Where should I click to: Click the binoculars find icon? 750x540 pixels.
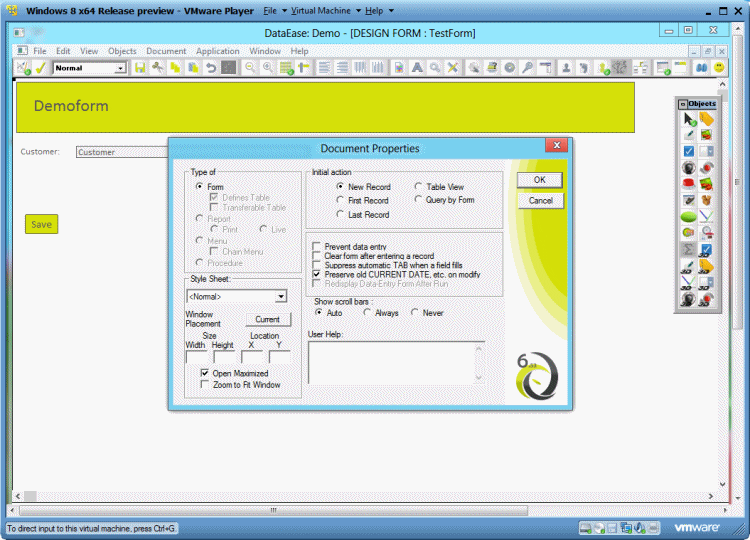point(701,68)
